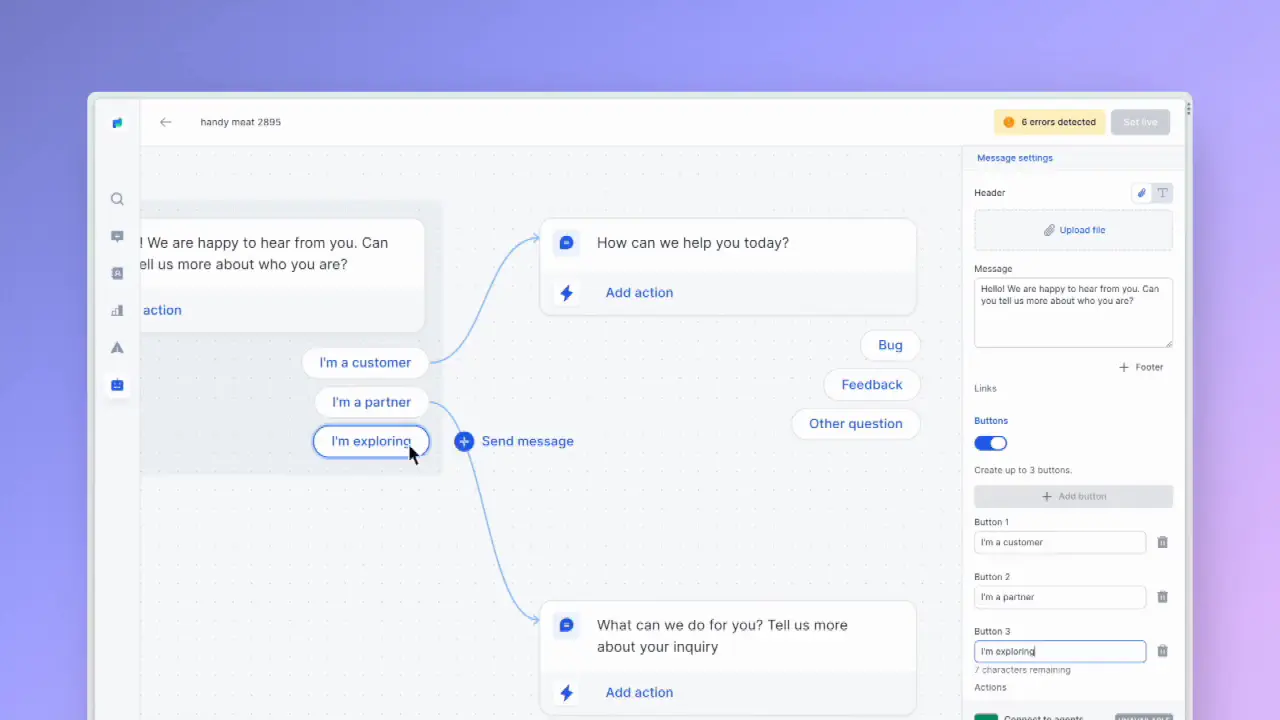Click the Button 1 input field
This screenshot has height=720, width=1280.
1060,542
